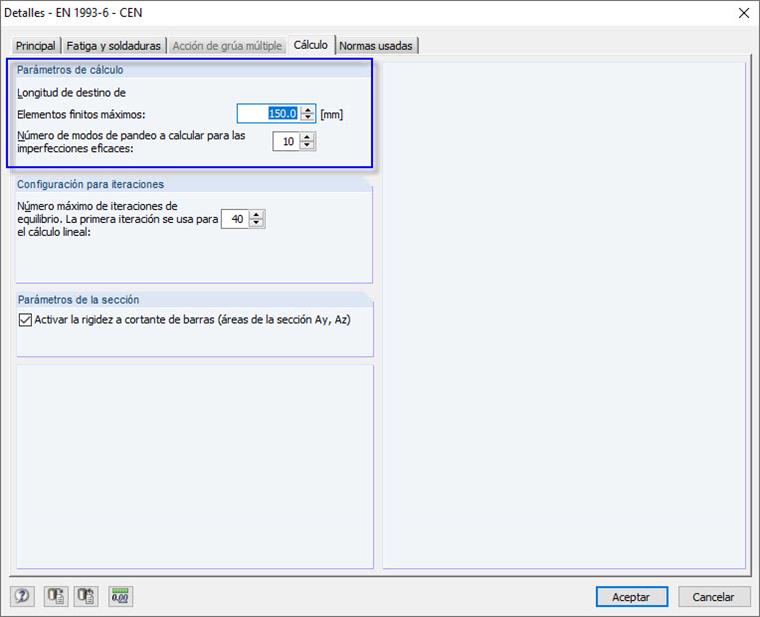
Task: Decrease number of buckling modes spinner
Action: click(307, 145)
